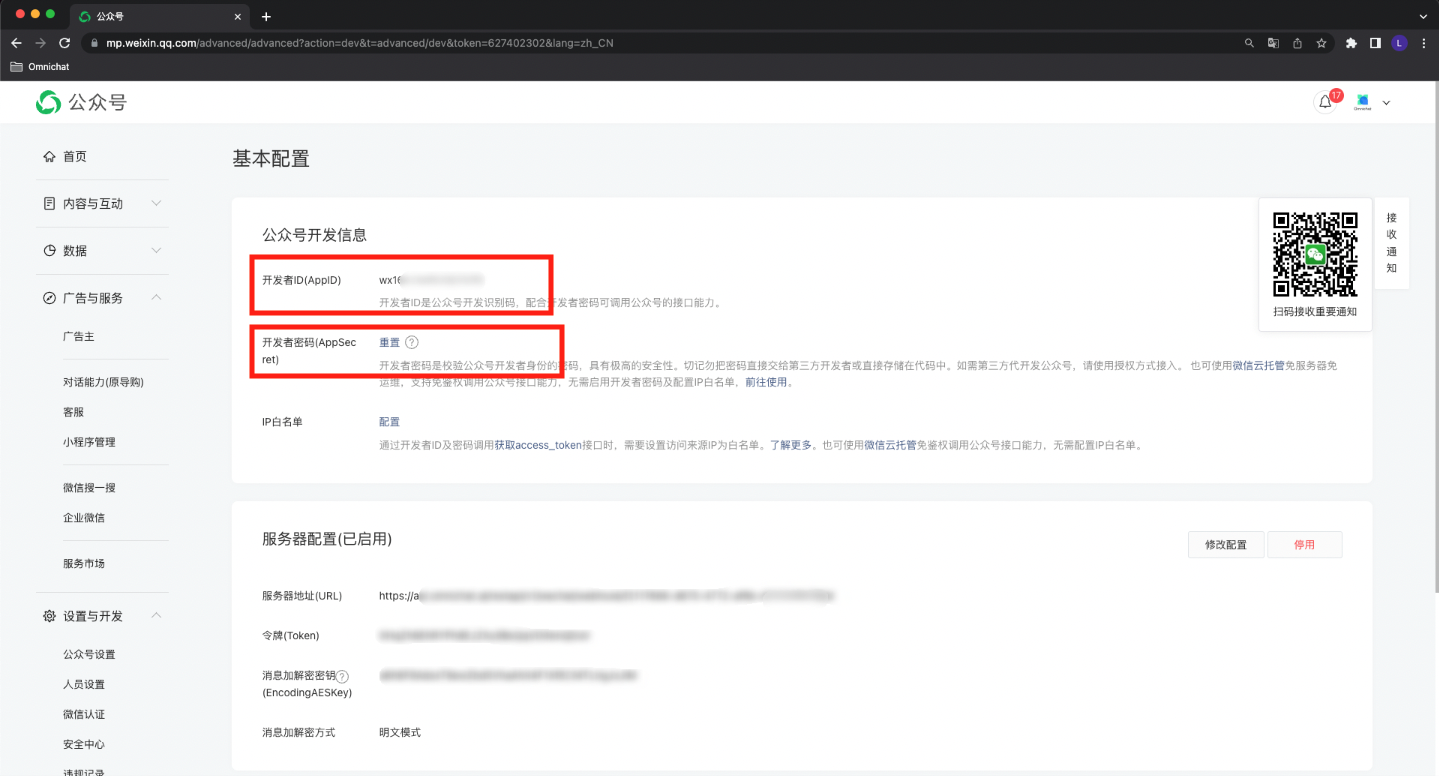Open the account avatar dropdown

1372,102
